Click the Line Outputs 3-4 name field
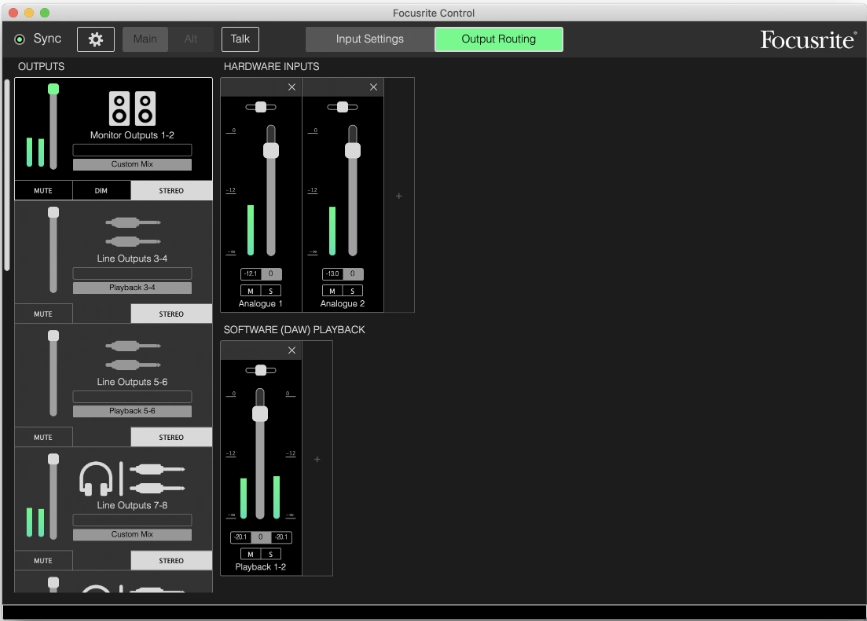This screenshot has height=621, width=867. point(132,273)
